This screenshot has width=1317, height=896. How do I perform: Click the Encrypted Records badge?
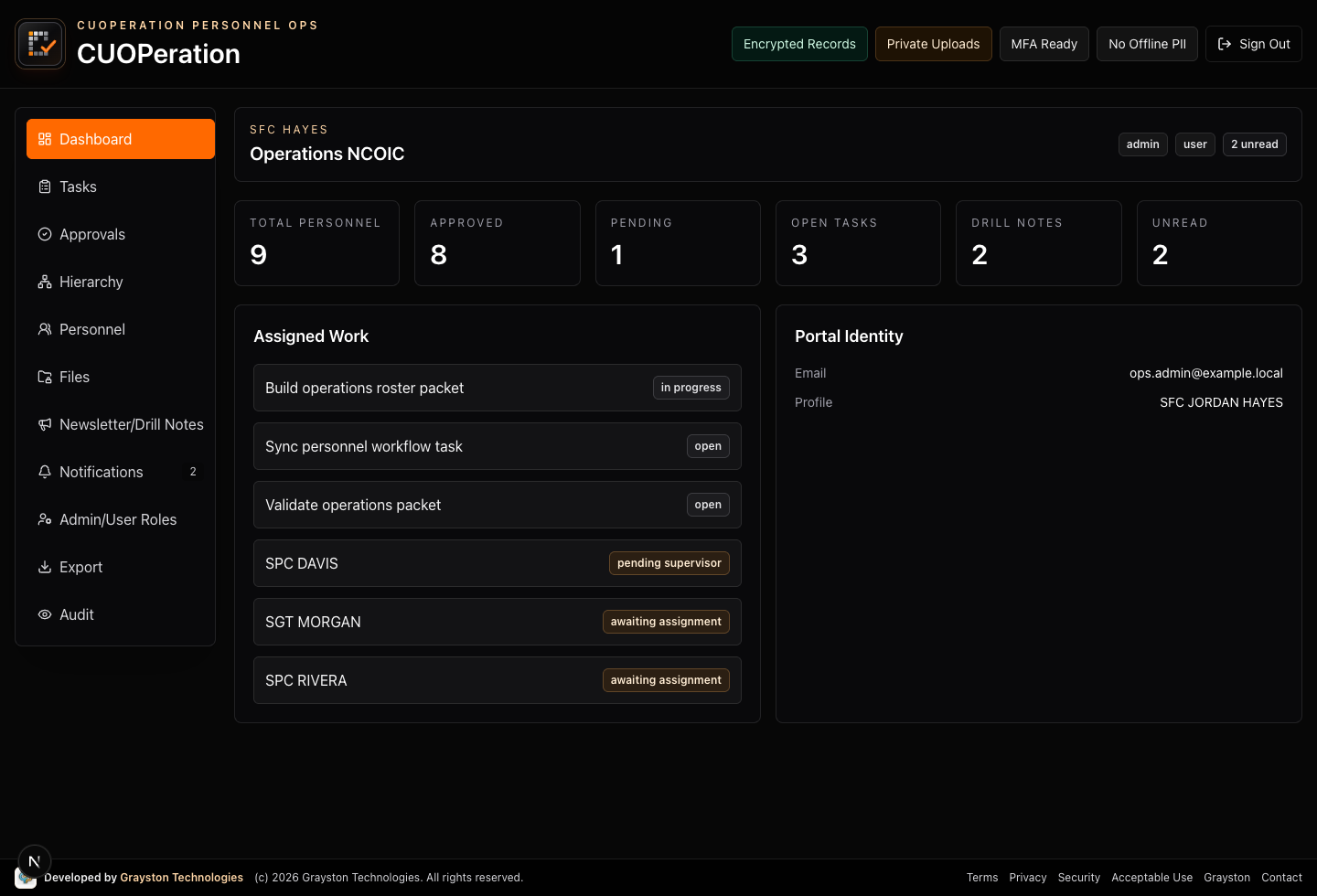[x=799, y=44]
